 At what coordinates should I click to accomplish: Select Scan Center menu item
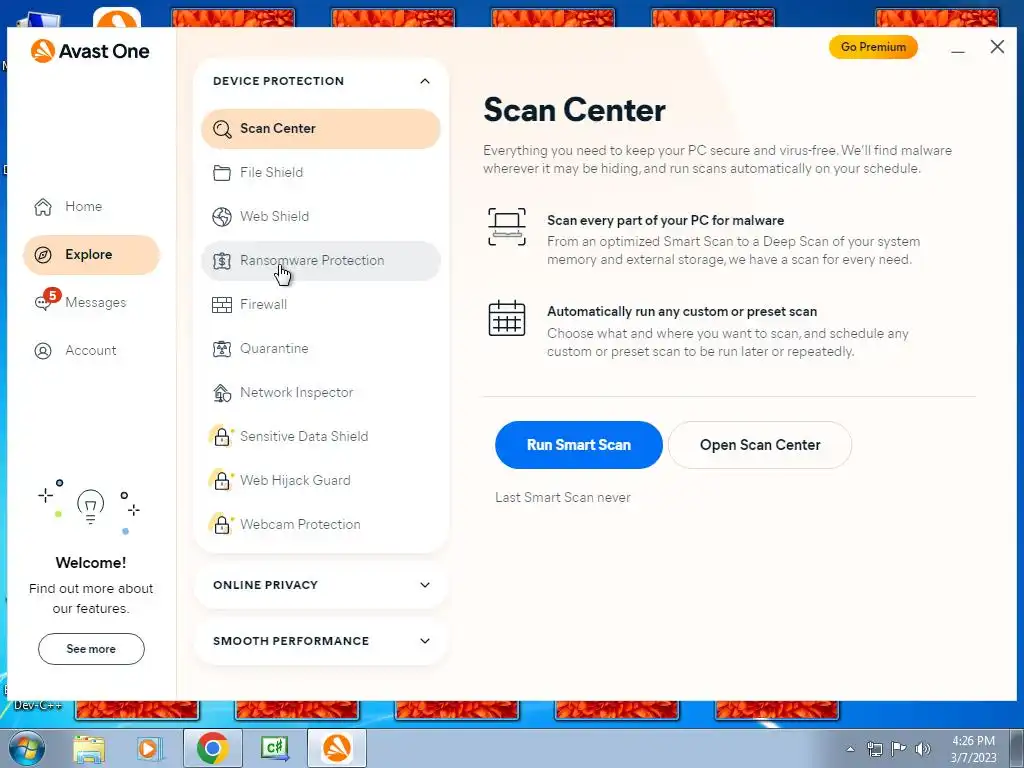tap(321, 129)
